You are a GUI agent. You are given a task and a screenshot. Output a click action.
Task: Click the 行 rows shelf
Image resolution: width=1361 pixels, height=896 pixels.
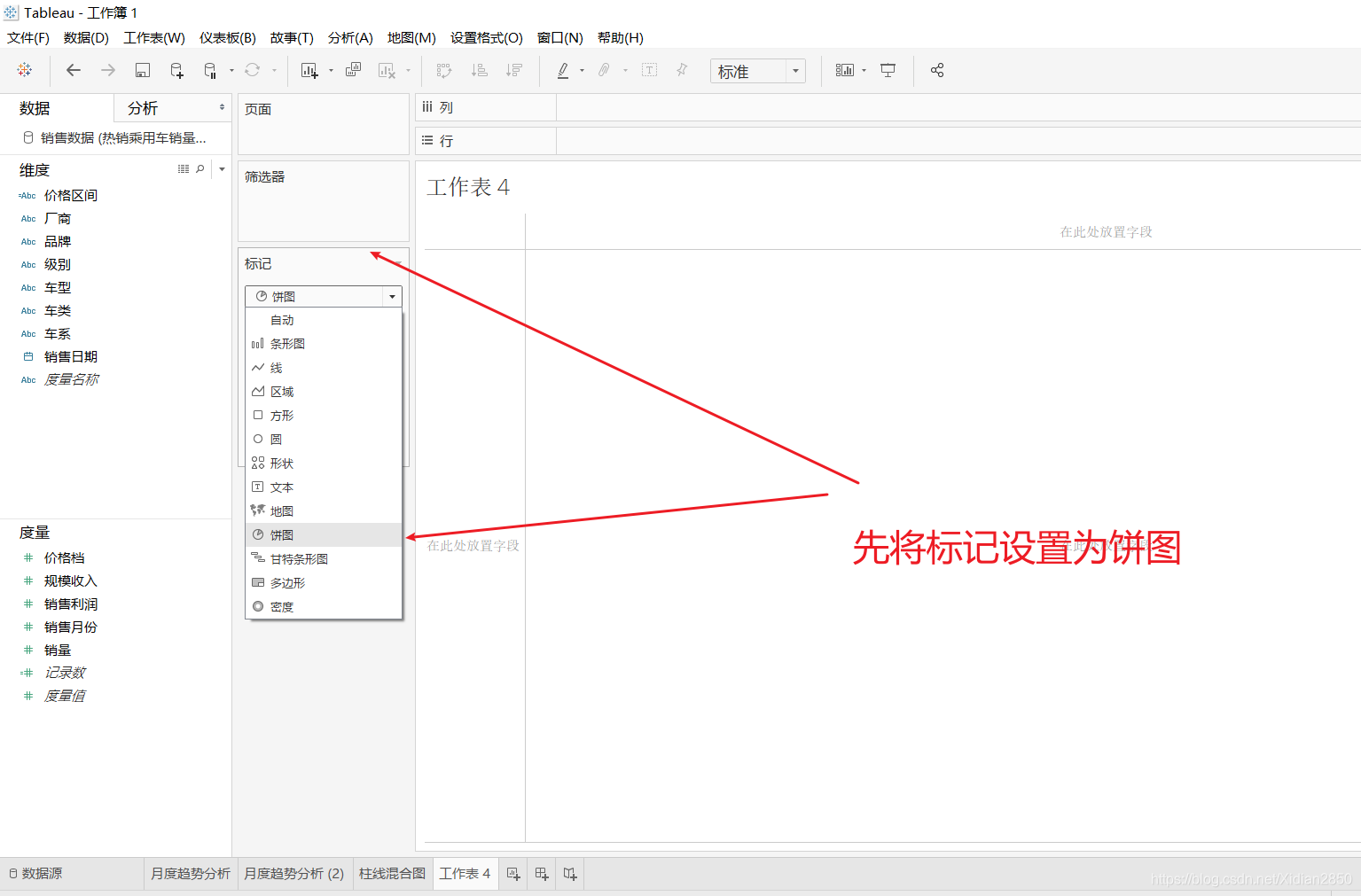[x=888, y=141]
